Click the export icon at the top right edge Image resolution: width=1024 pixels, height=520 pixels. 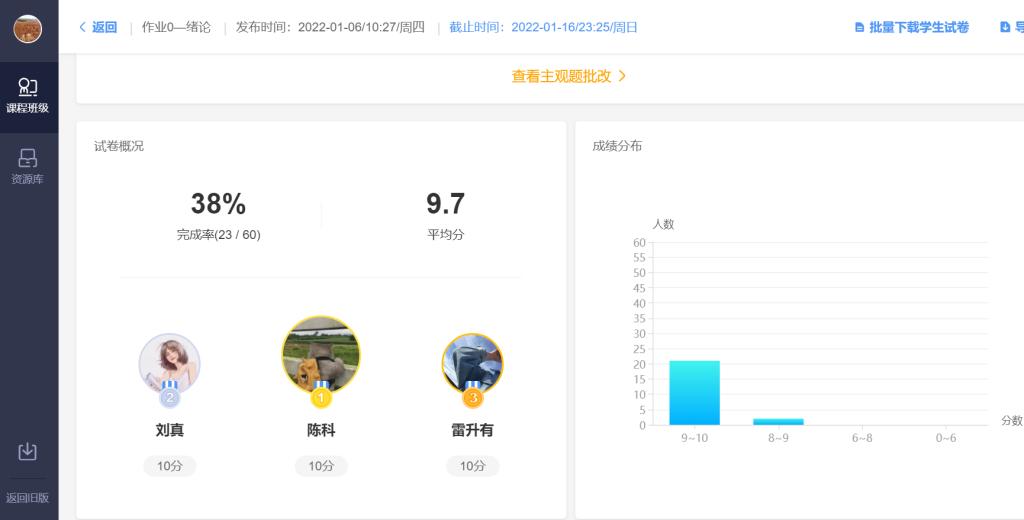click(x=1006, y=27)
